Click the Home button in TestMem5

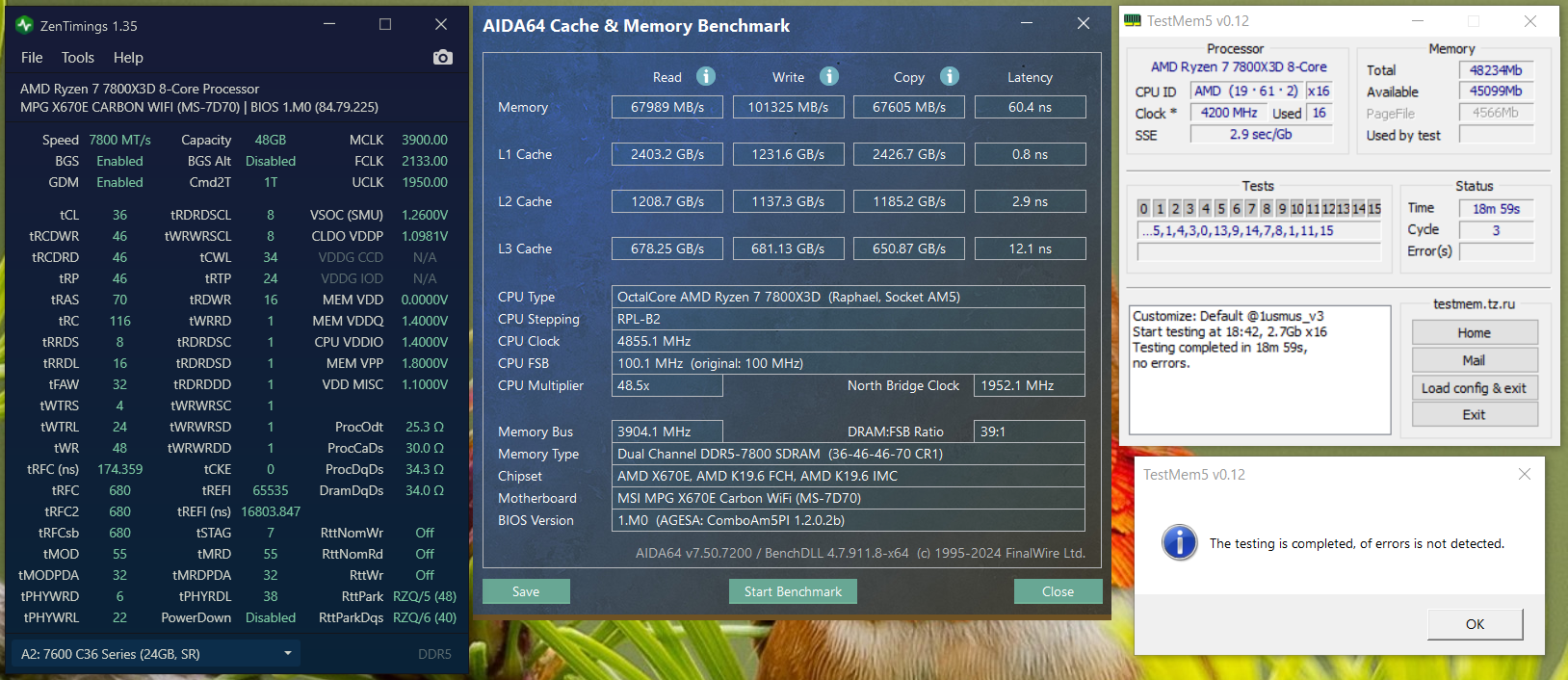pos(1475,332)
